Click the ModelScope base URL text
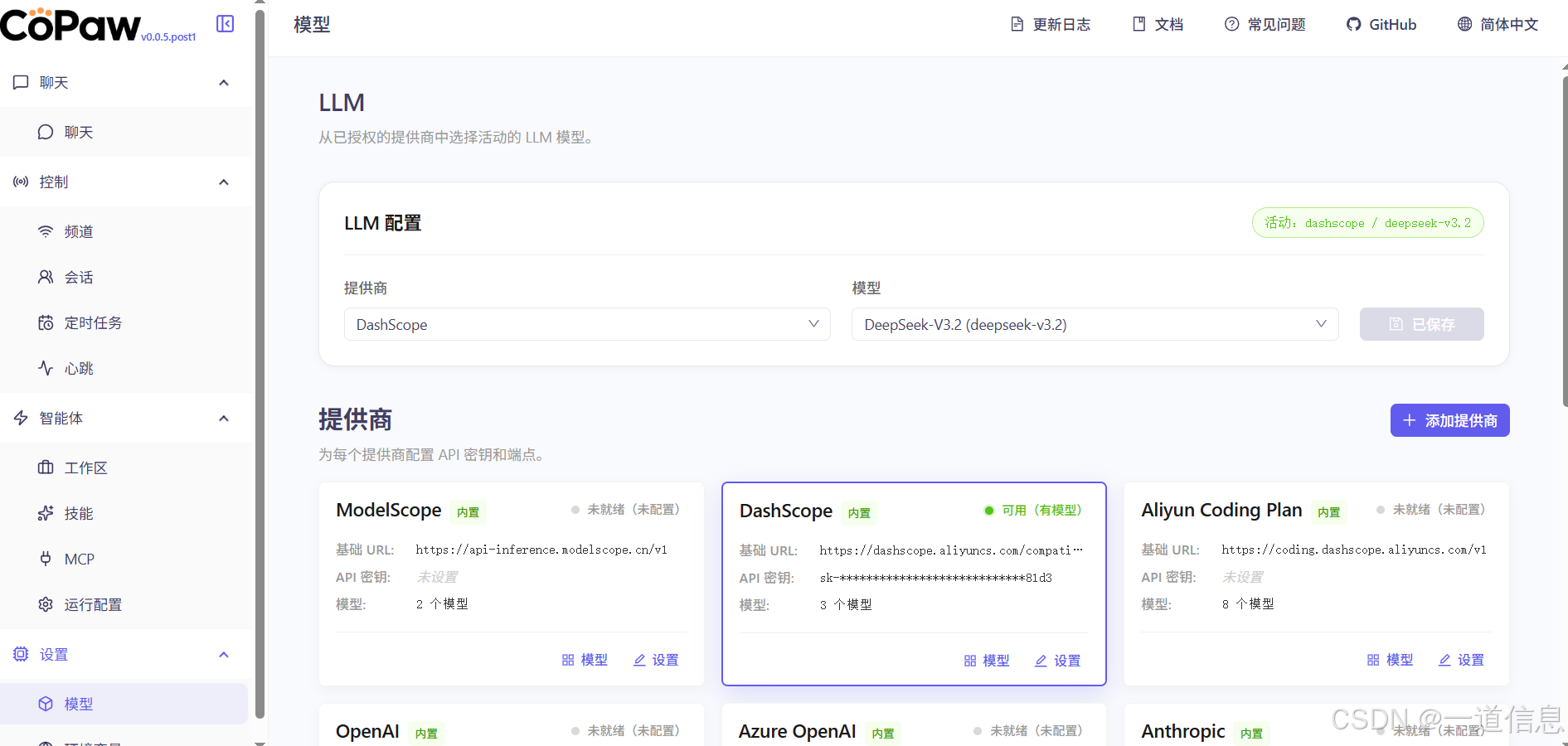The image size is (1568, 746). (x=541, y=550)
